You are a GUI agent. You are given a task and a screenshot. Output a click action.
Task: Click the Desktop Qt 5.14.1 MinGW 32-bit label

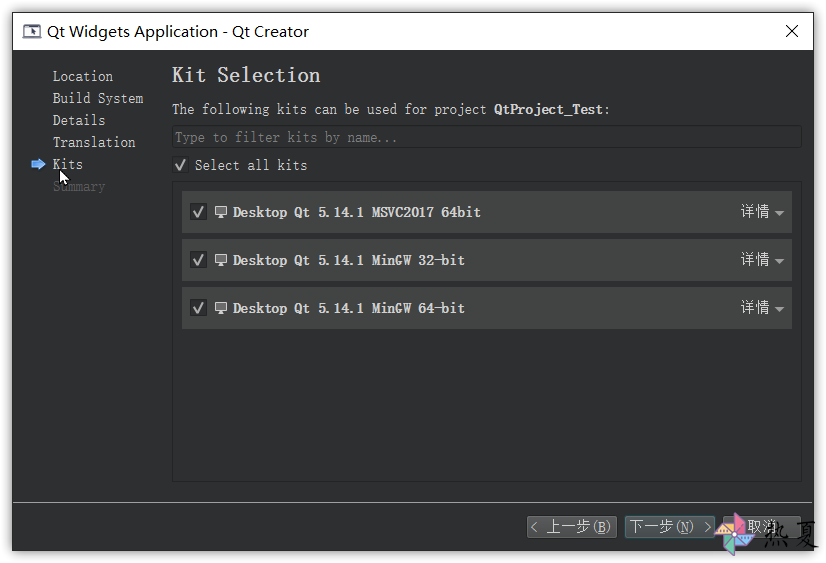coord(349,260)
